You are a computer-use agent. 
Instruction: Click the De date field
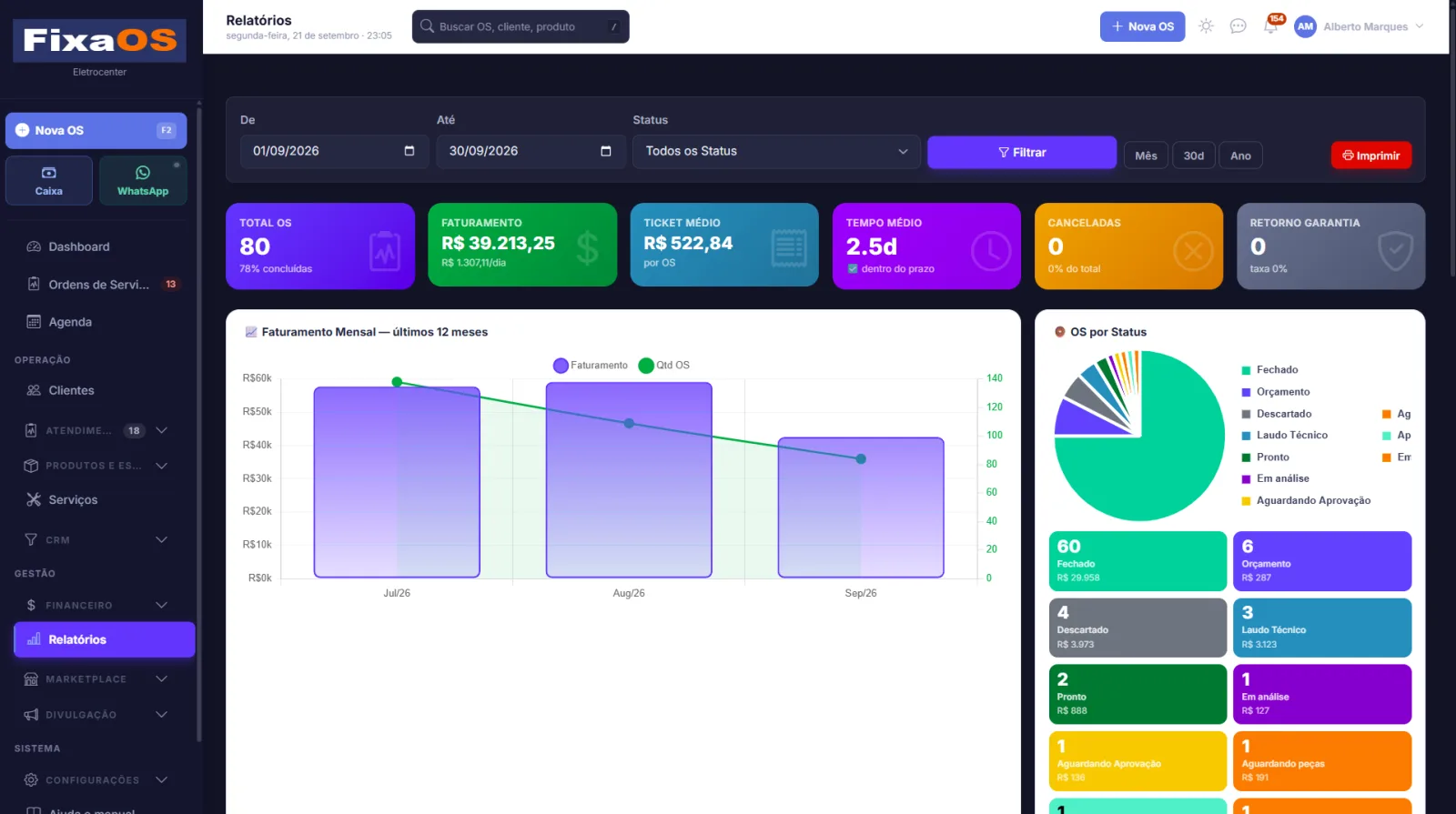coord(335,151)
